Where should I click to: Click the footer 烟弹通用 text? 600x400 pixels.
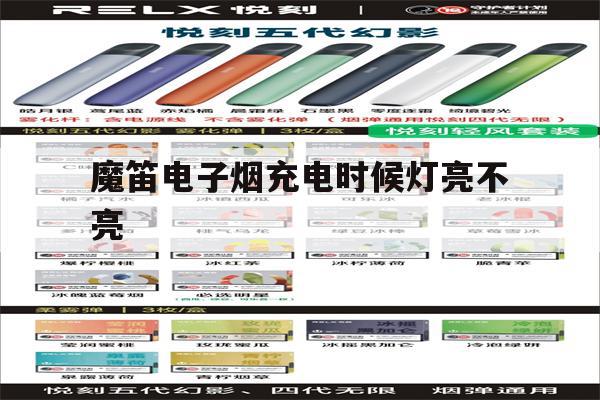[x=494, y=391]
